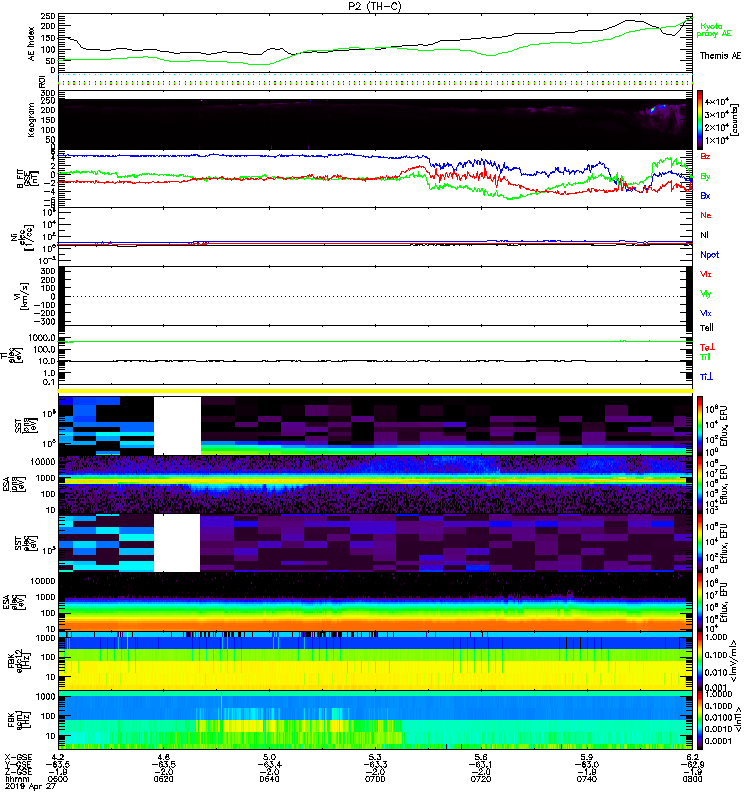Select the red Ne legend label
This screenshot has height=800, width=750.
pos(705,215)
